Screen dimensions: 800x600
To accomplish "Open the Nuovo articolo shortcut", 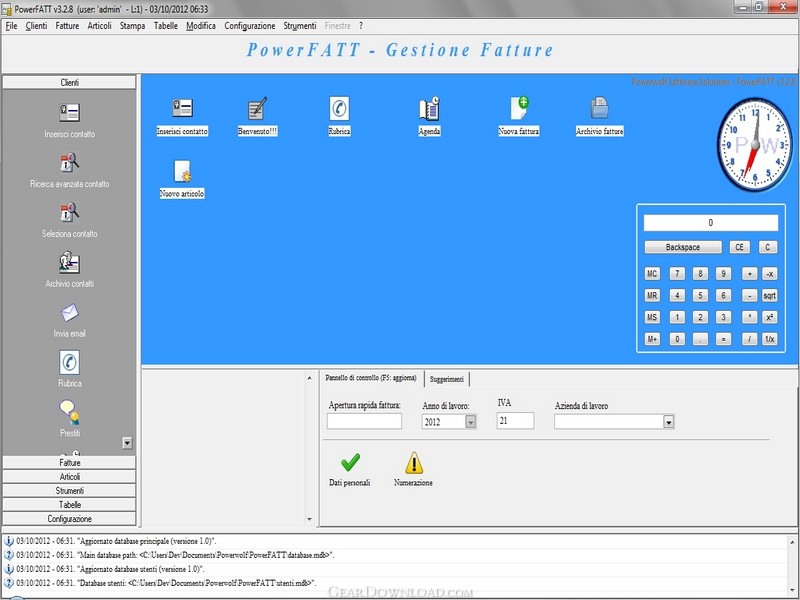I will tap(182, 171).
